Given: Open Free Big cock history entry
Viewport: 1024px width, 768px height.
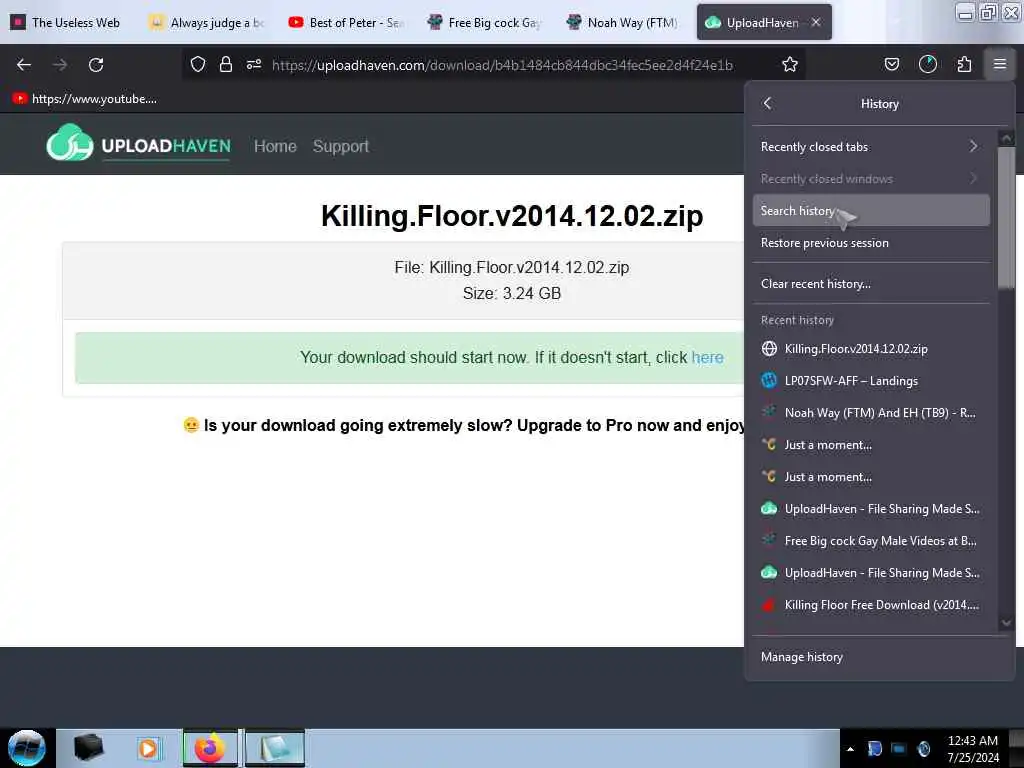Looking at the screenshot, I should (871, 541).
